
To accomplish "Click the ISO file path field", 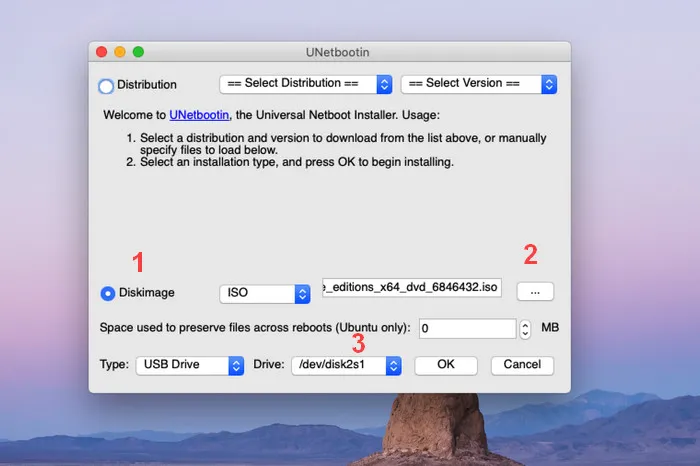I will pos(412,287).
